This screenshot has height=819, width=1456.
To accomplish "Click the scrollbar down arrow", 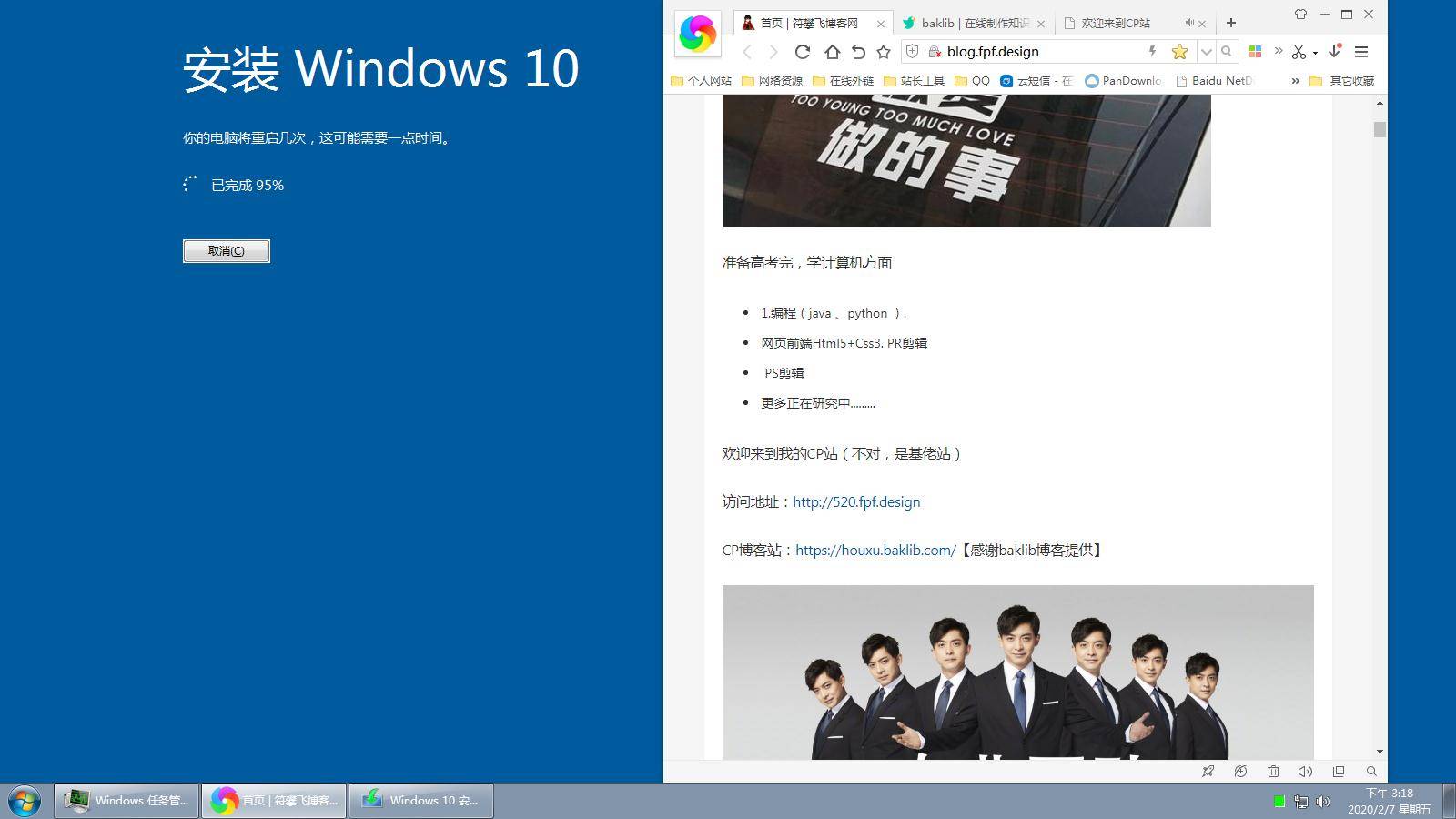I will [1380, 752].
